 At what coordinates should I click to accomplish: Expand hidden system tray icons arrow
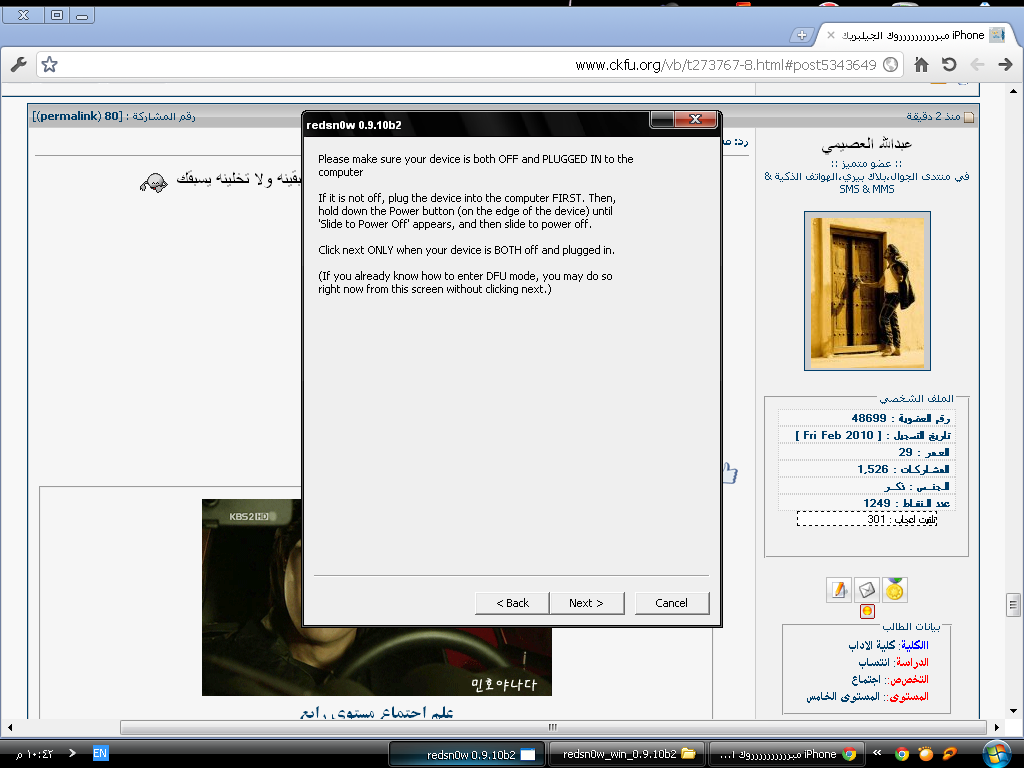pyautogui.click(x=72, y=753)
